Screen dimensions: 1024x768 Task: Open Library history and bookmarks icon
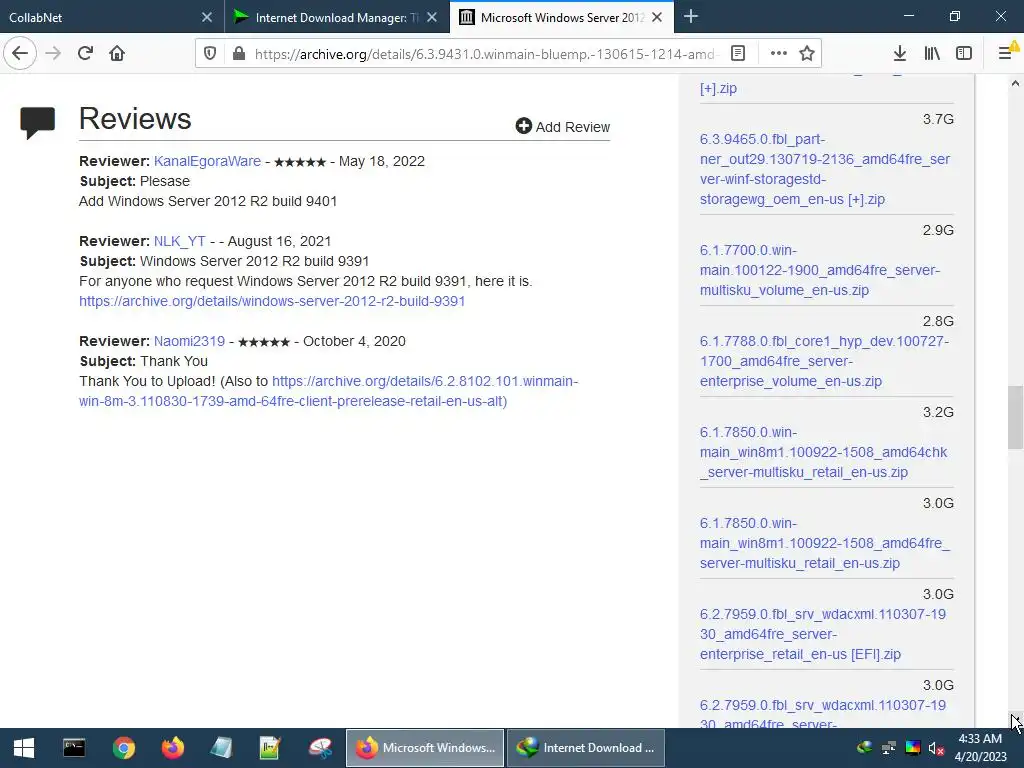pyautogui.click(x=932, y=54)
